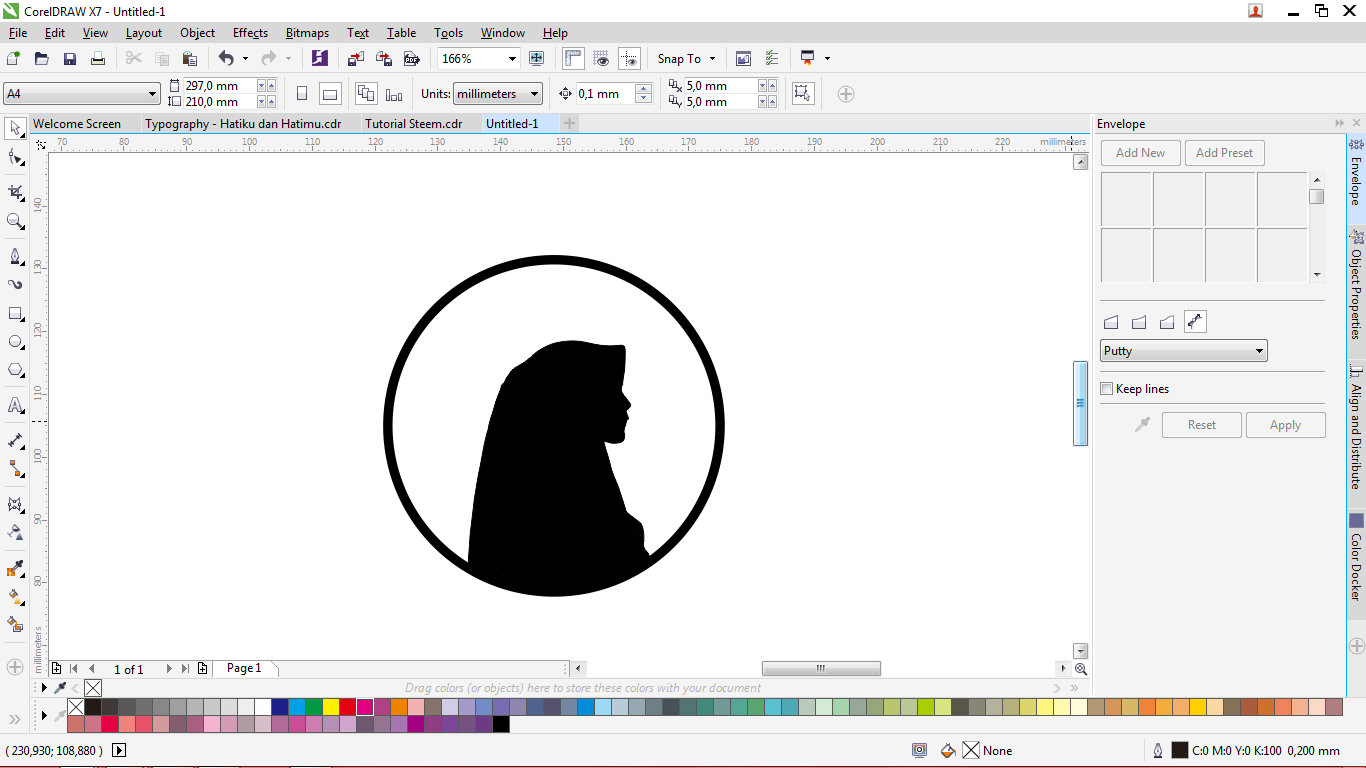Enable the Keep lines checkbox

coord(1107,389)
